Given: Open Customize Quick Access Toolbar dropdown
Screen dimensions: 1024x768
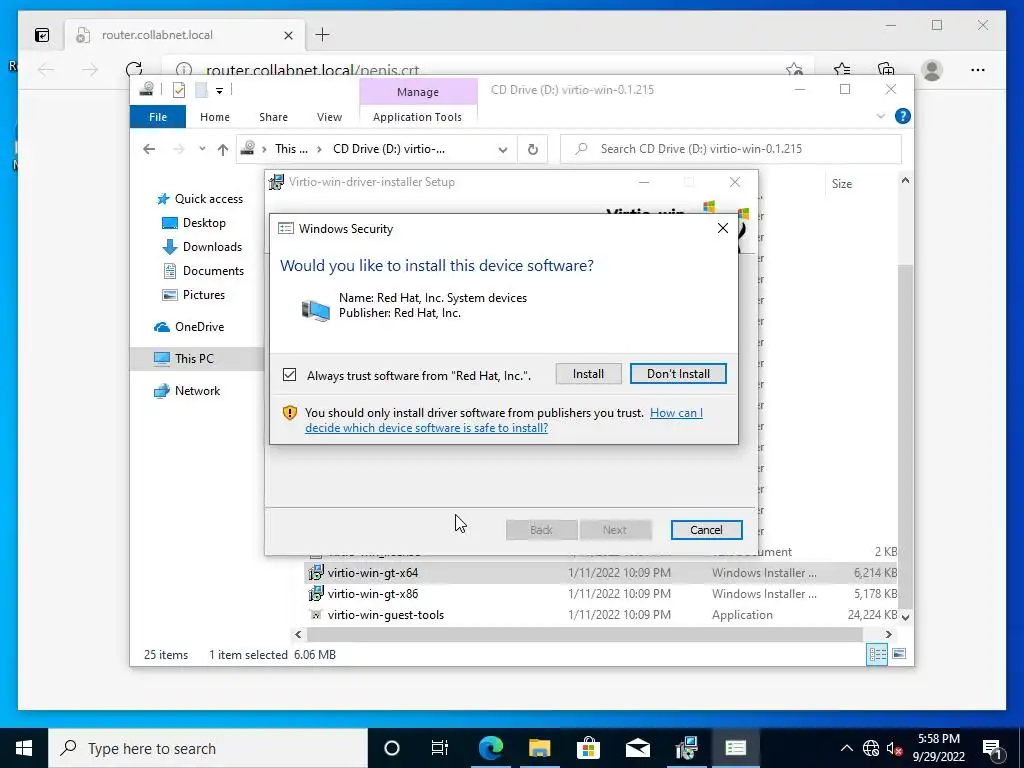Looking at the screenshot, I should pyautogui.click(x=219, y=90).
